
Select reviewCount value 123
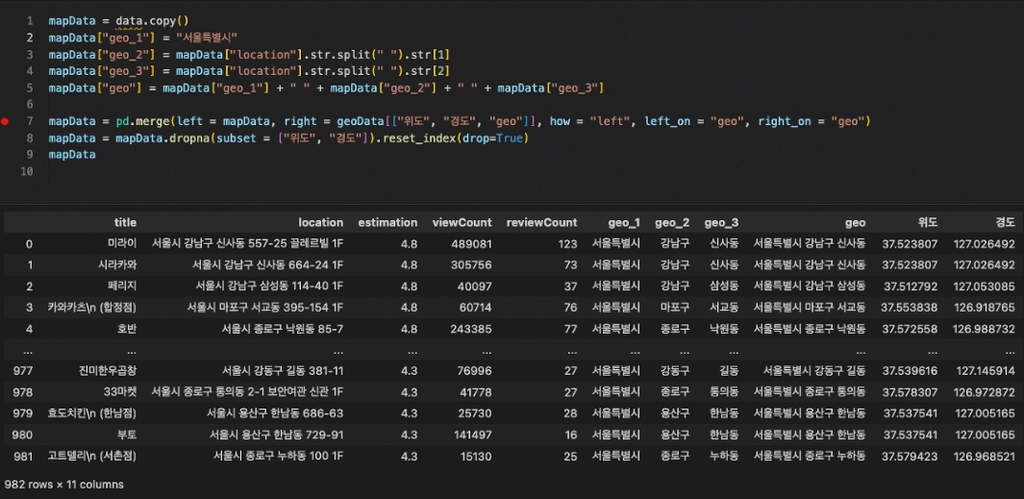pyautogui.click(x=568, y=244)
